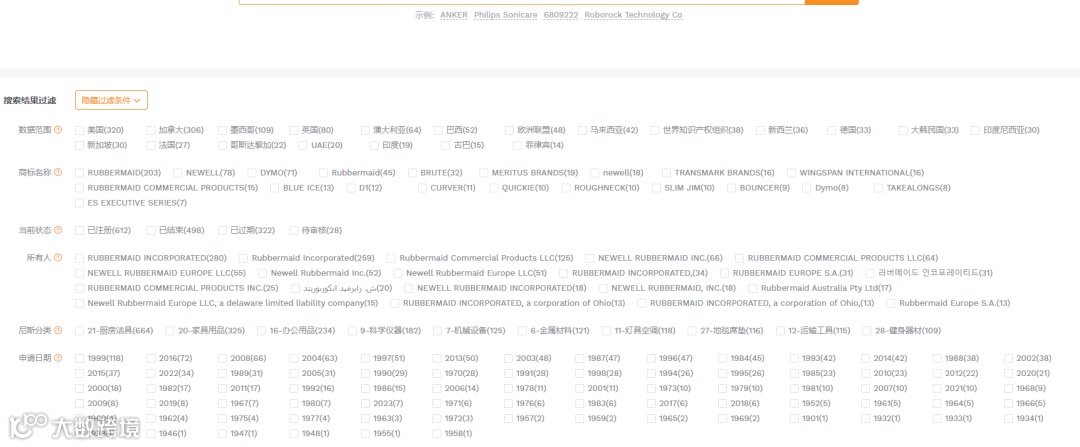Image resolution: width=1080 pixels, height=447 pixels.
Task: Check the BRUTE(32) trademark checkbox
Action: [x=413, y=173]
